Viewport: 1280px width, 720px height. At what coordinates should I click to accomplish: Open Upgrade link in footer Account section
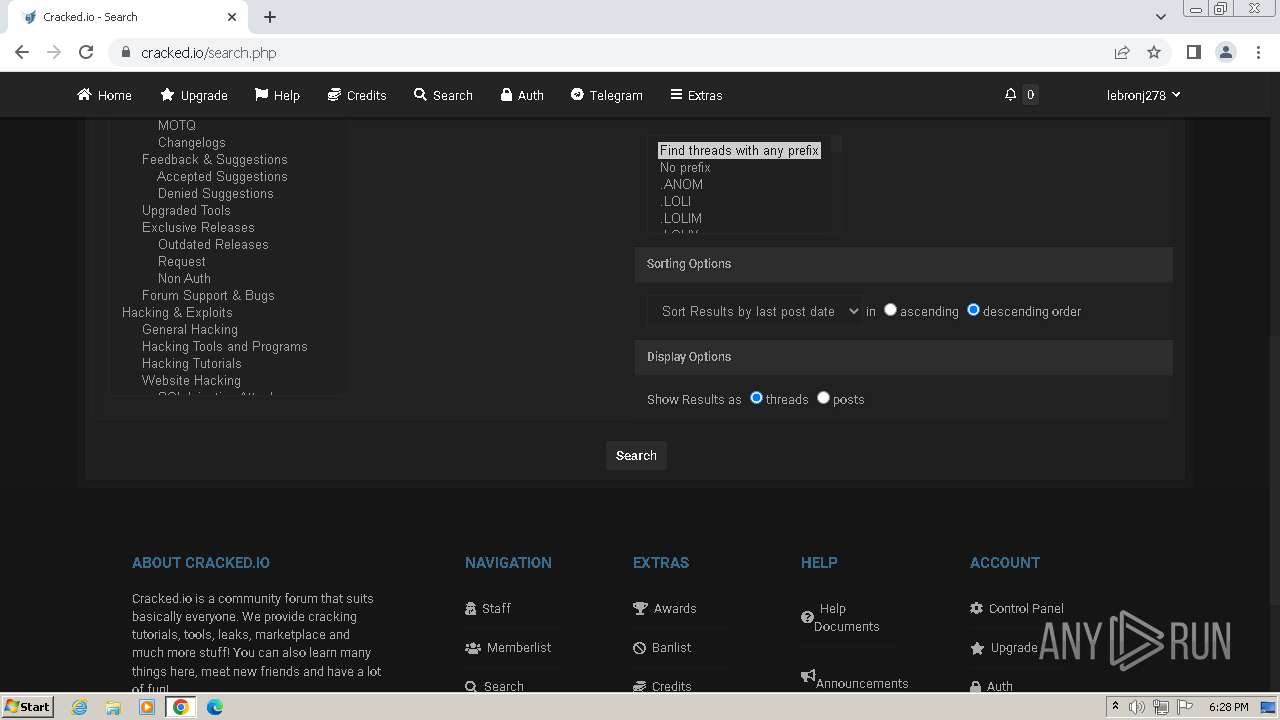click(x=1004, y=647)
